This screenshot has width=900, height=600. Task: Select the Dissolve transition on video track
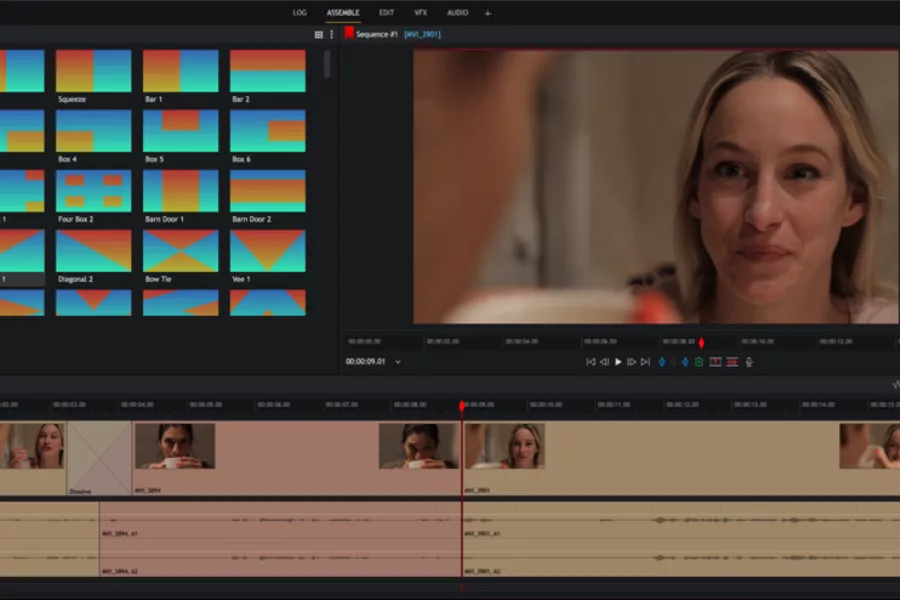(x=99, y=458)
